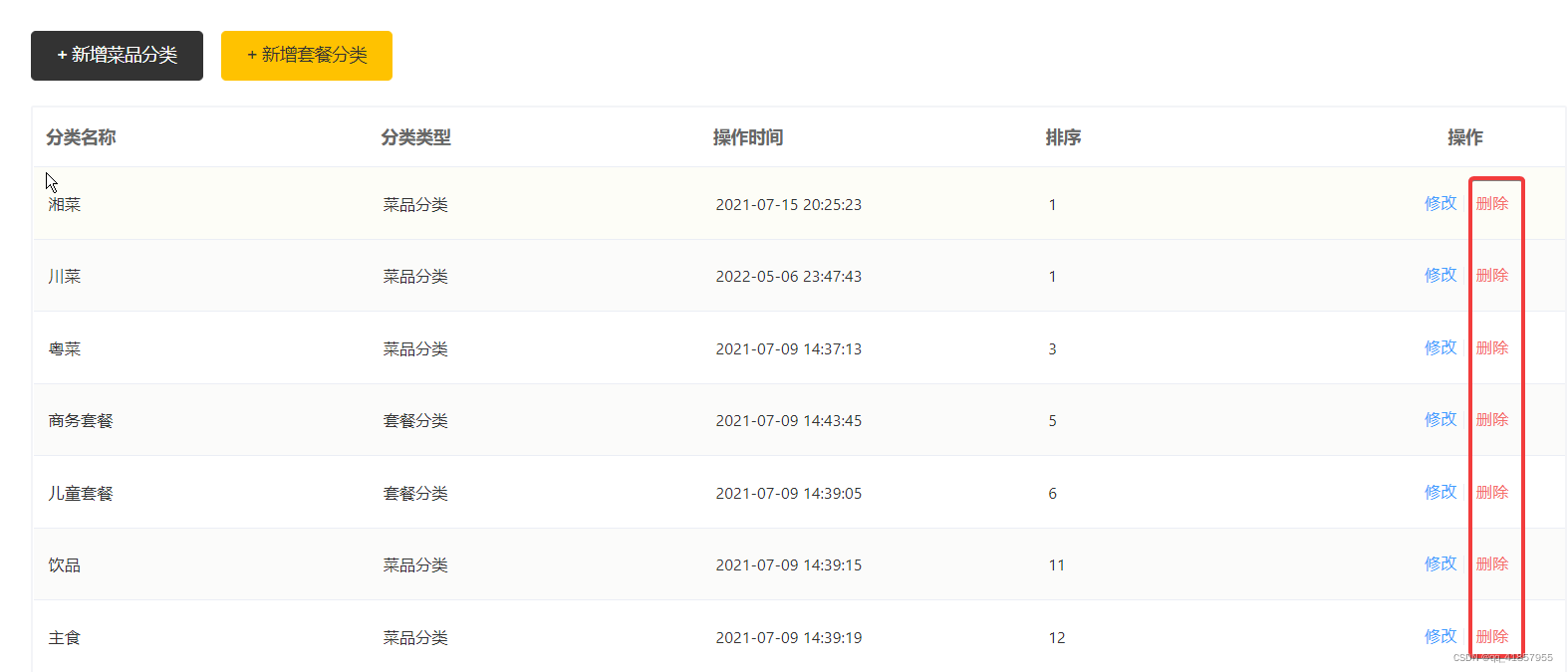Click 删除 for the 湘菜 row
The height and width of the screenshot is (672, 1568).
[1491, 203]
